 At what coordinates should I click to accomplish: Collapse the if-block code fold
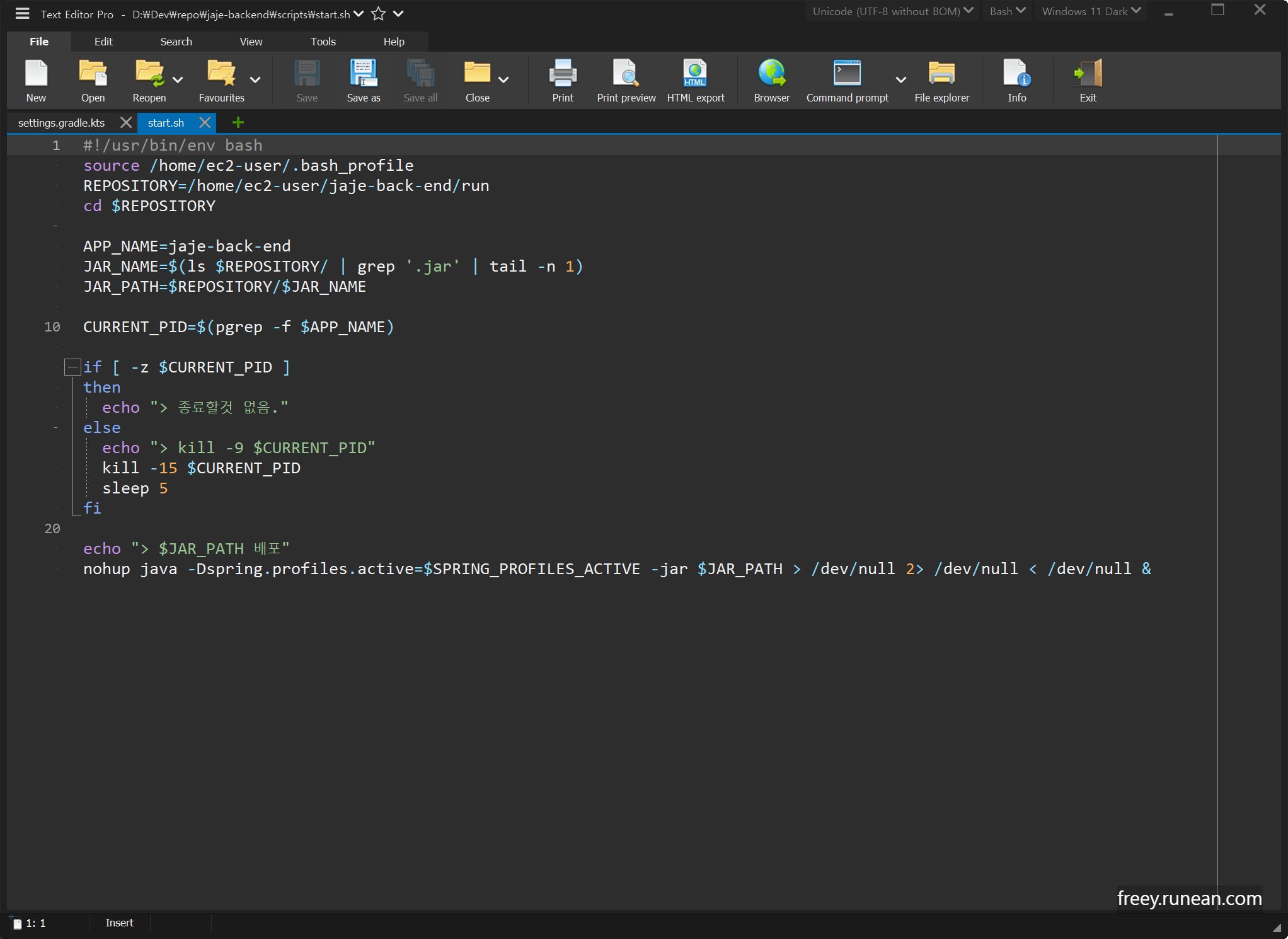click(72, 367)
